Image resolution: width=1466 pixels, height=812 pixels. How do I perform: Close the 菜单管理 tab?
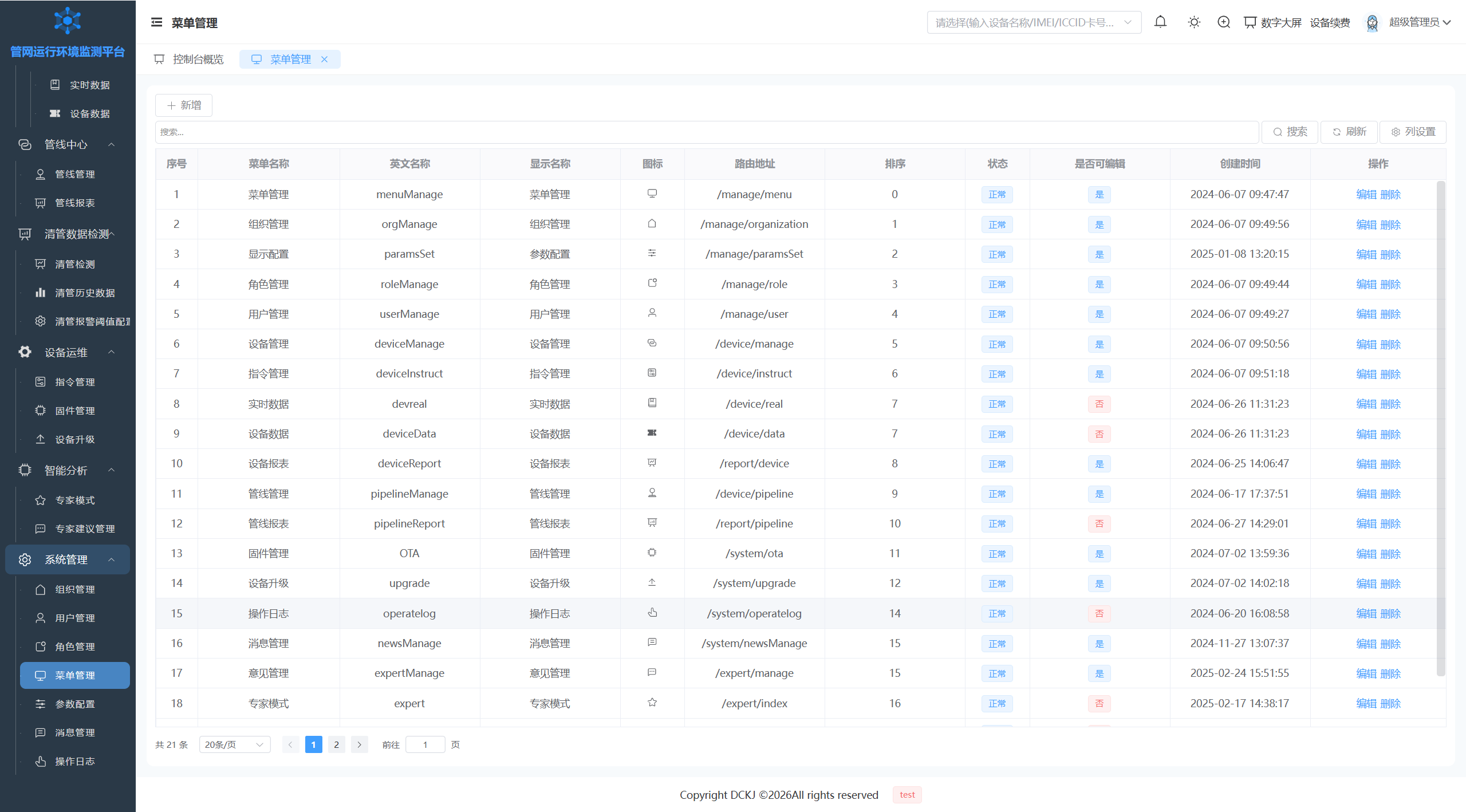tap(324, 59)
